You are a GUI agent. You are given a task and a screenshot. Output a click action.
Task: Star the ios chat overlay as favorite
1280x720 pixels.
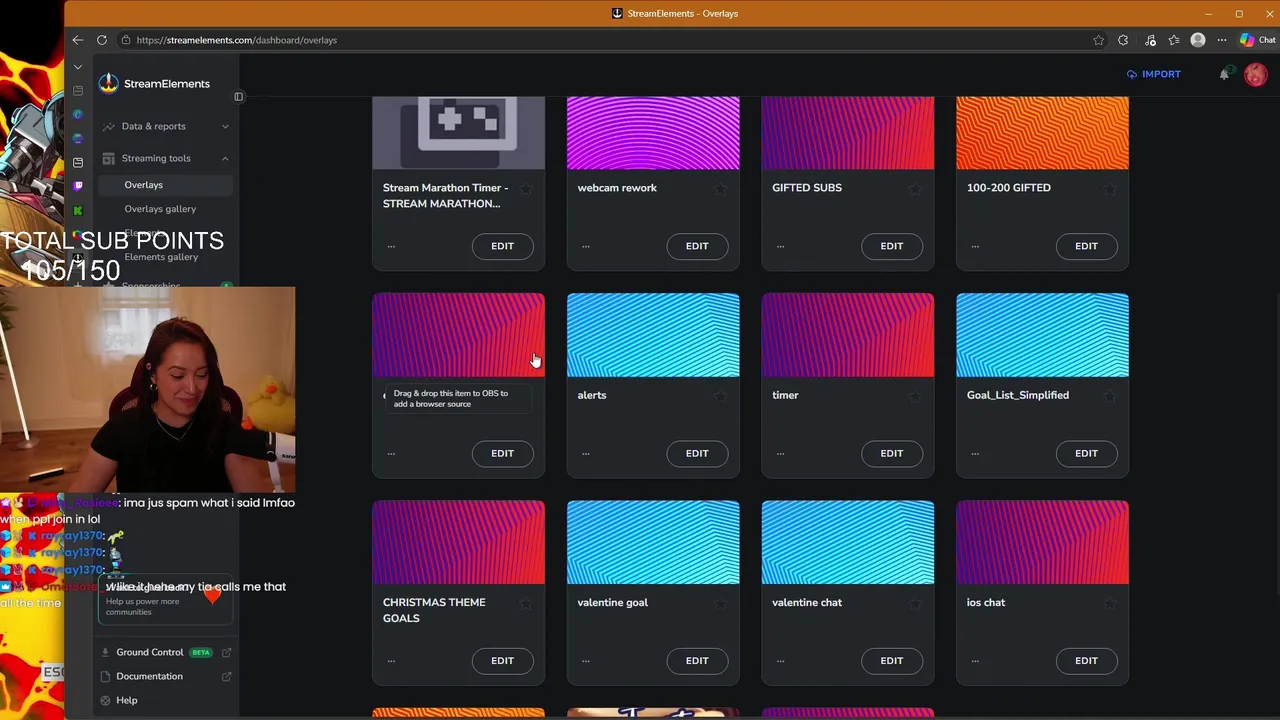pyautogui.click(x=1109, y=603)
